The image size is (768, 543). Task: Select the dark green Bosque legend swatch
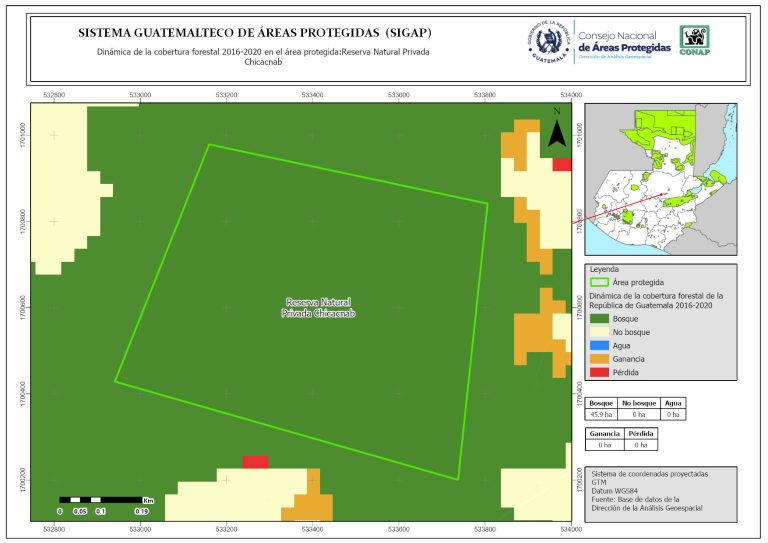[598, 317]
